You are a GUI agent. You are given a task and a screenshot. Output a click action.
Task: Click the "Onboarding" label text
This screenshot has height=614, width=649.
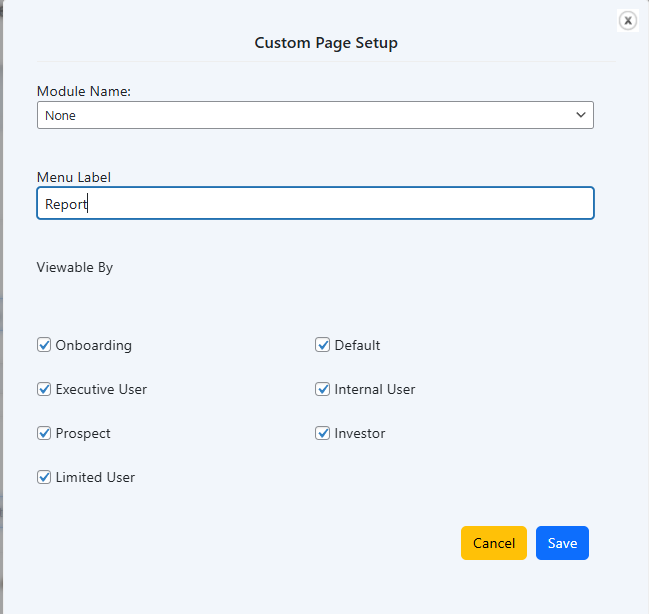pyautogui.click(x=94, y=345)
